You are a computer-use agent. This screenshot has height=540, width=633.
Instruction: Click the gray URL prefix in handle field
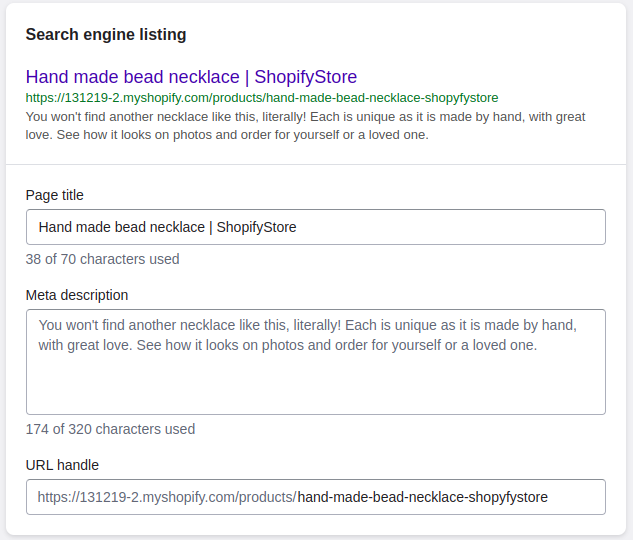click(167, 497)
